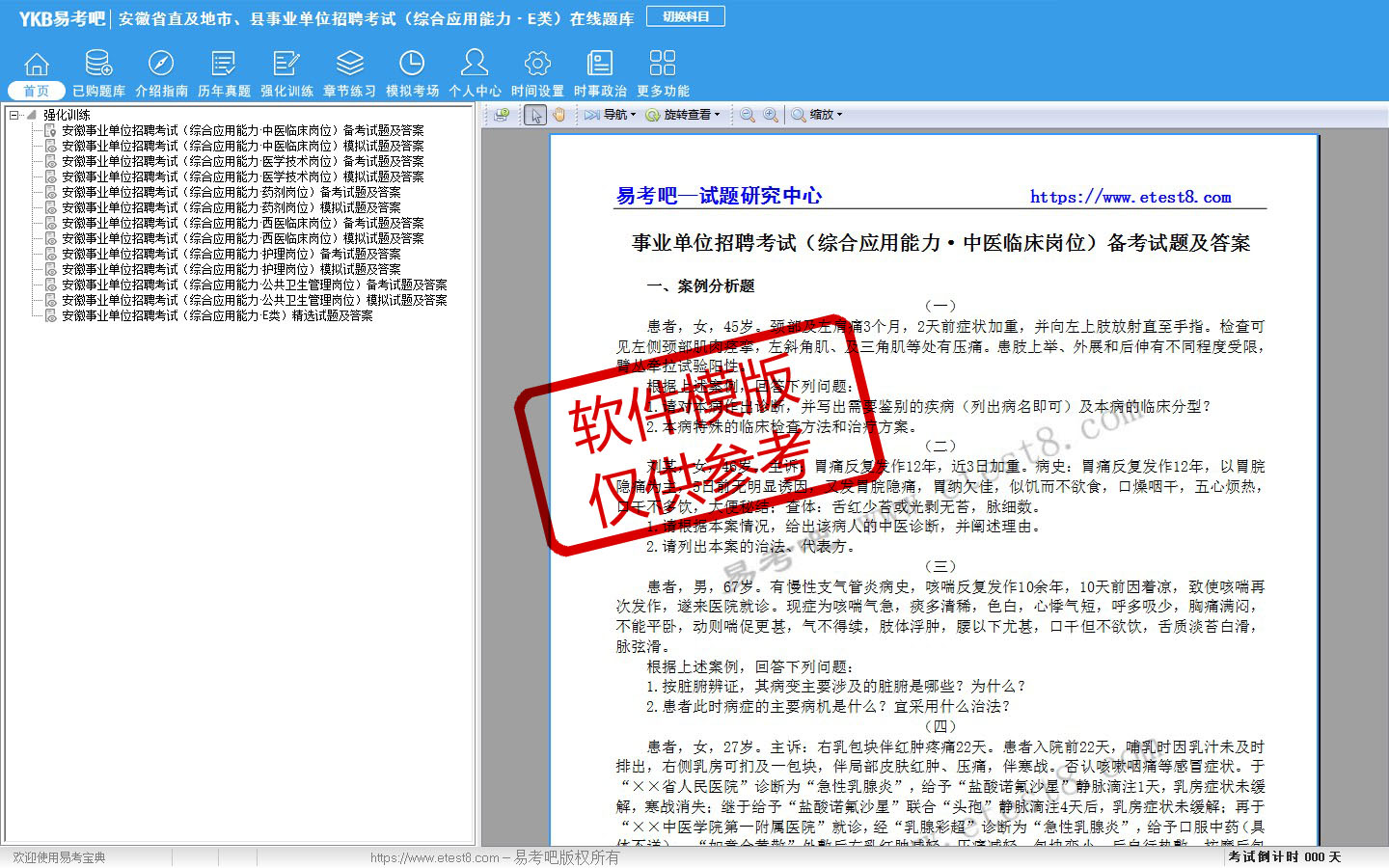Open 个人中心 user profile
The image size is (1389, 868).
tap(475, 65)
